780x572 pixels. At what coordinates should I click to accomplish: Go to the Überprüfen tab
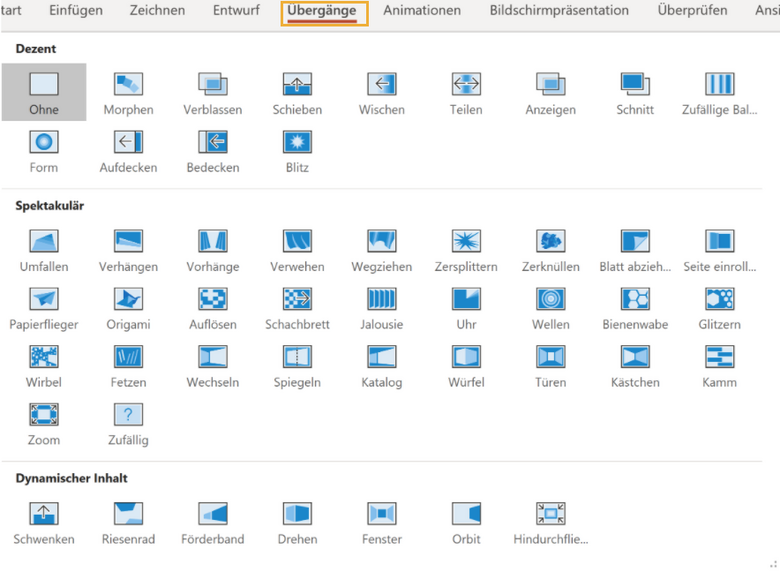692,10
